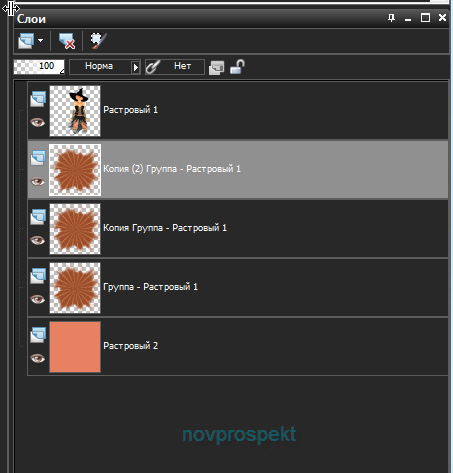Select the Копия Группа - Растровый 1 layer

point(238,229)
